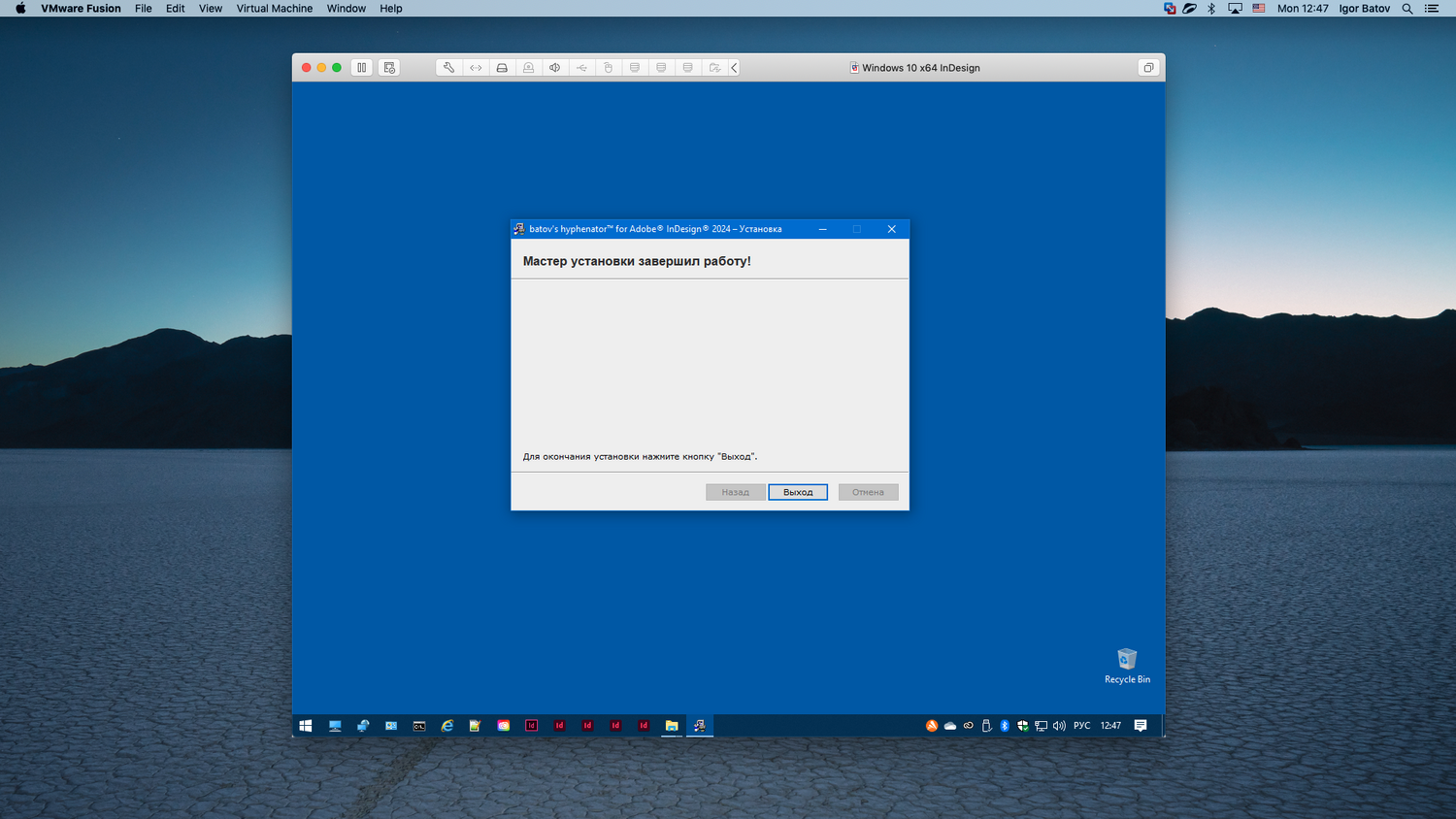Click the Windows taskbar clock showing 12:47
Screen dimensions: 1456x819
[x=1110, y=726]
